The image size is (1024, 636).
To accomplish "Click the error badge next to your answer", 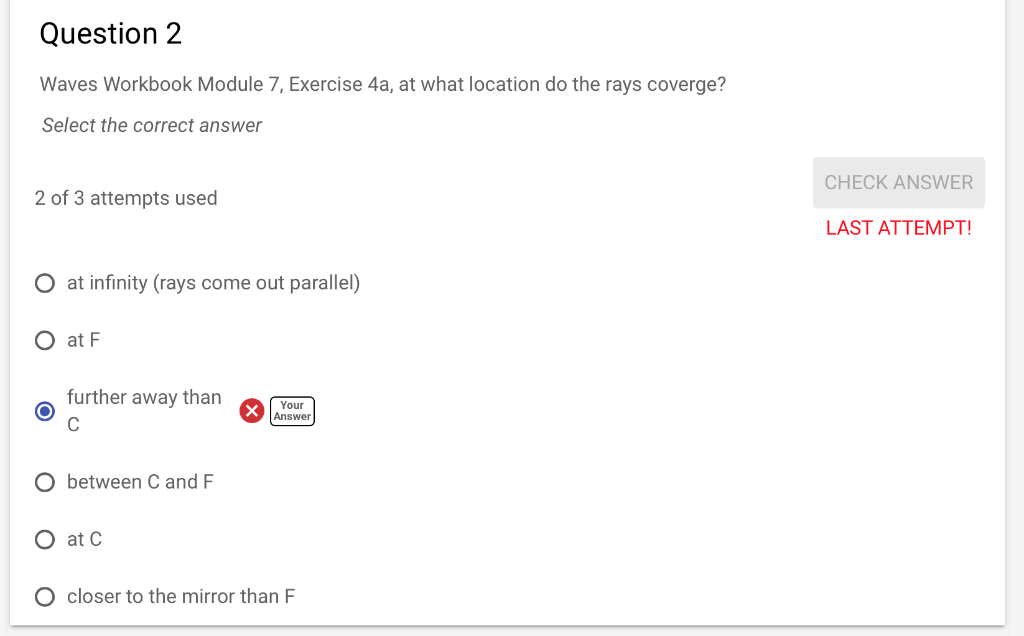I will 251,411.
